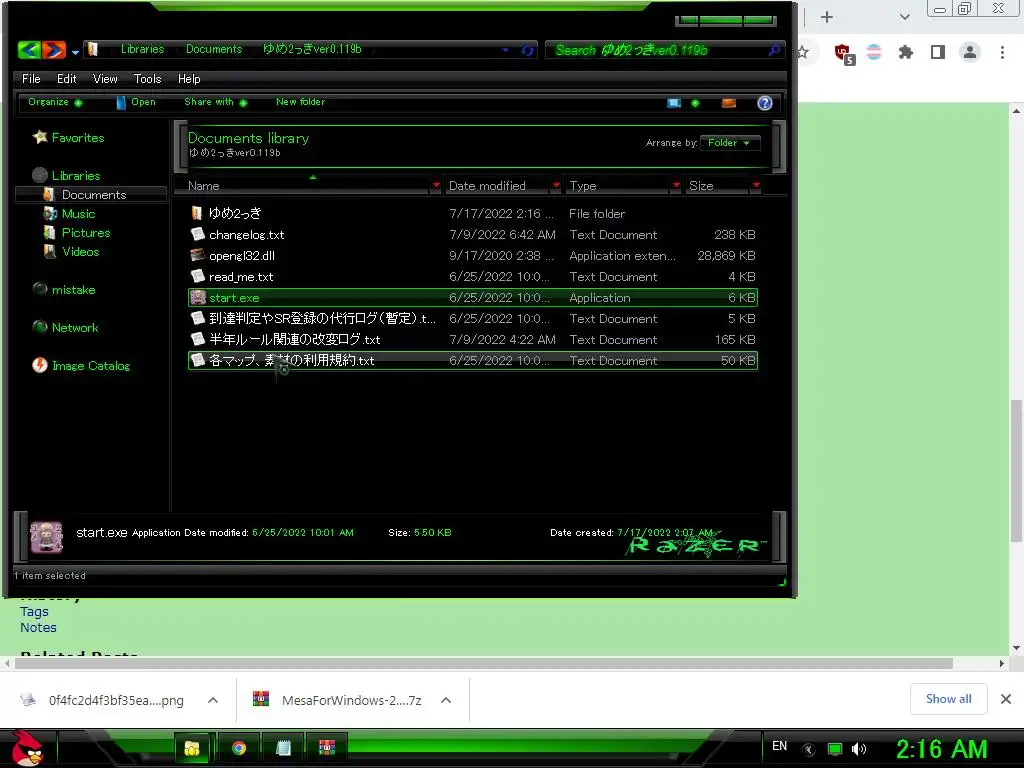Screen dimensions: 1024x768
Task: Select the ゆめ2っき folder icon
Action: click(197, 213)
